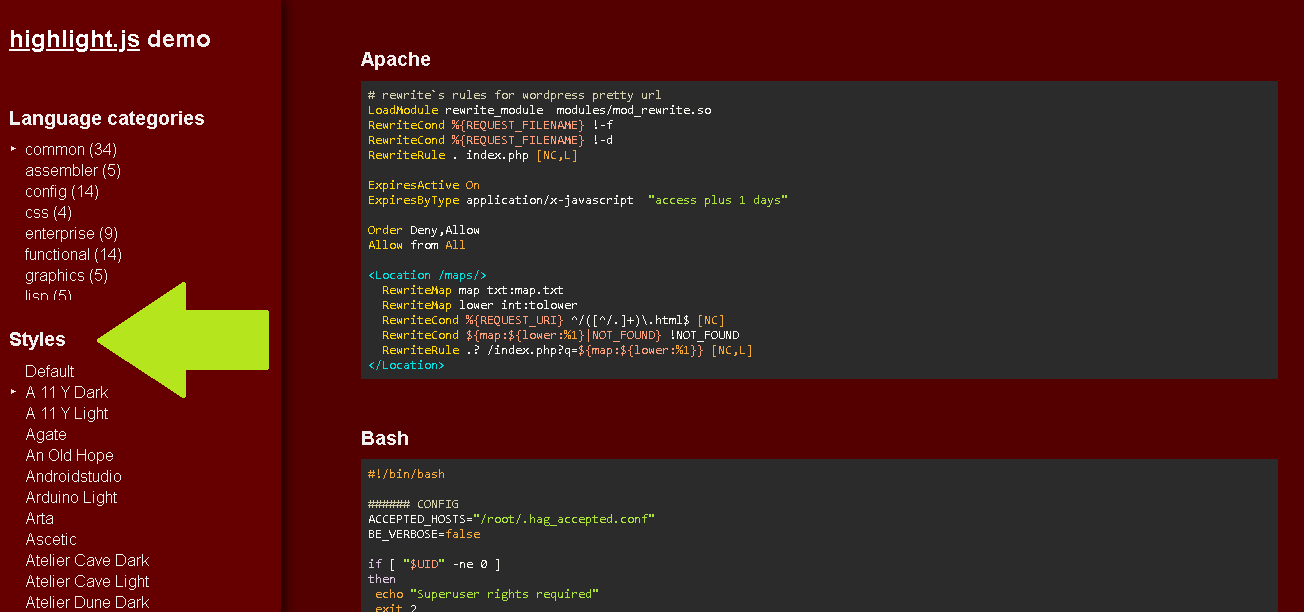
Task: Select the functional (14) language category
Action: [x=73, y=254]
